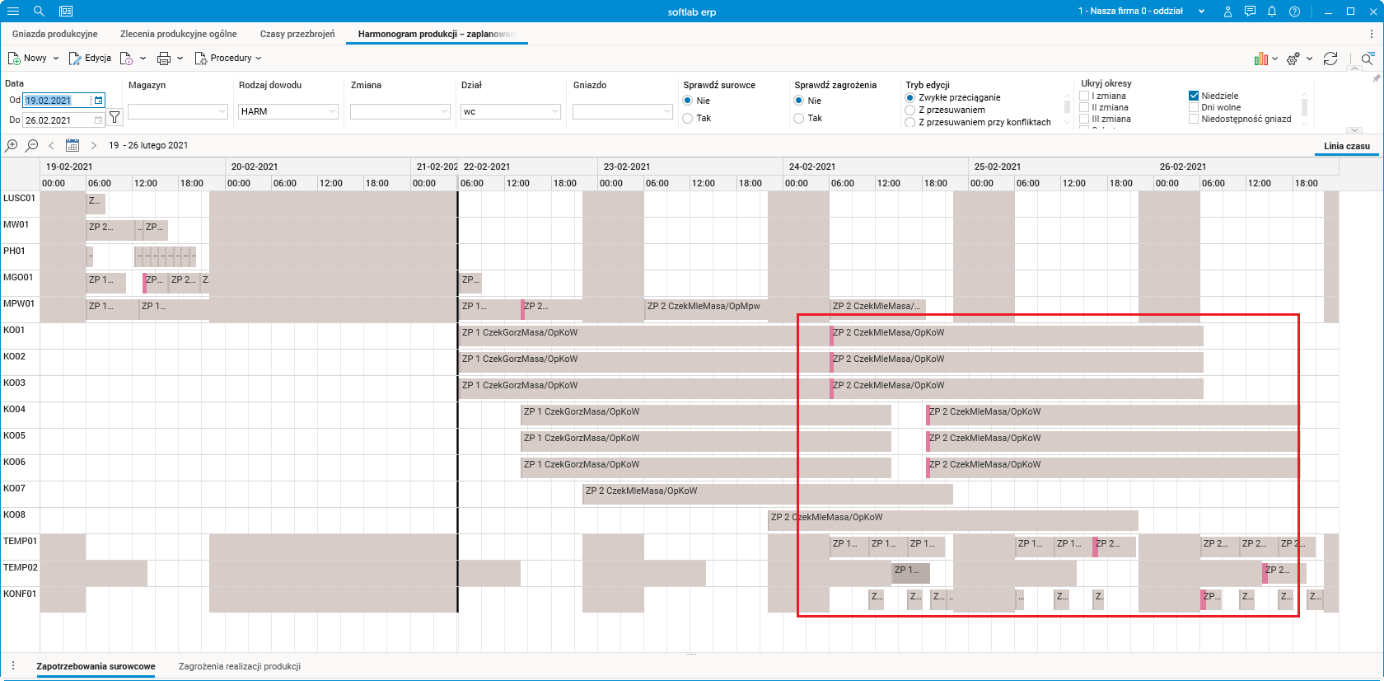Switch to Czasy przezbrojeń tab
The image size is (1384, 681).
point(297,34)
